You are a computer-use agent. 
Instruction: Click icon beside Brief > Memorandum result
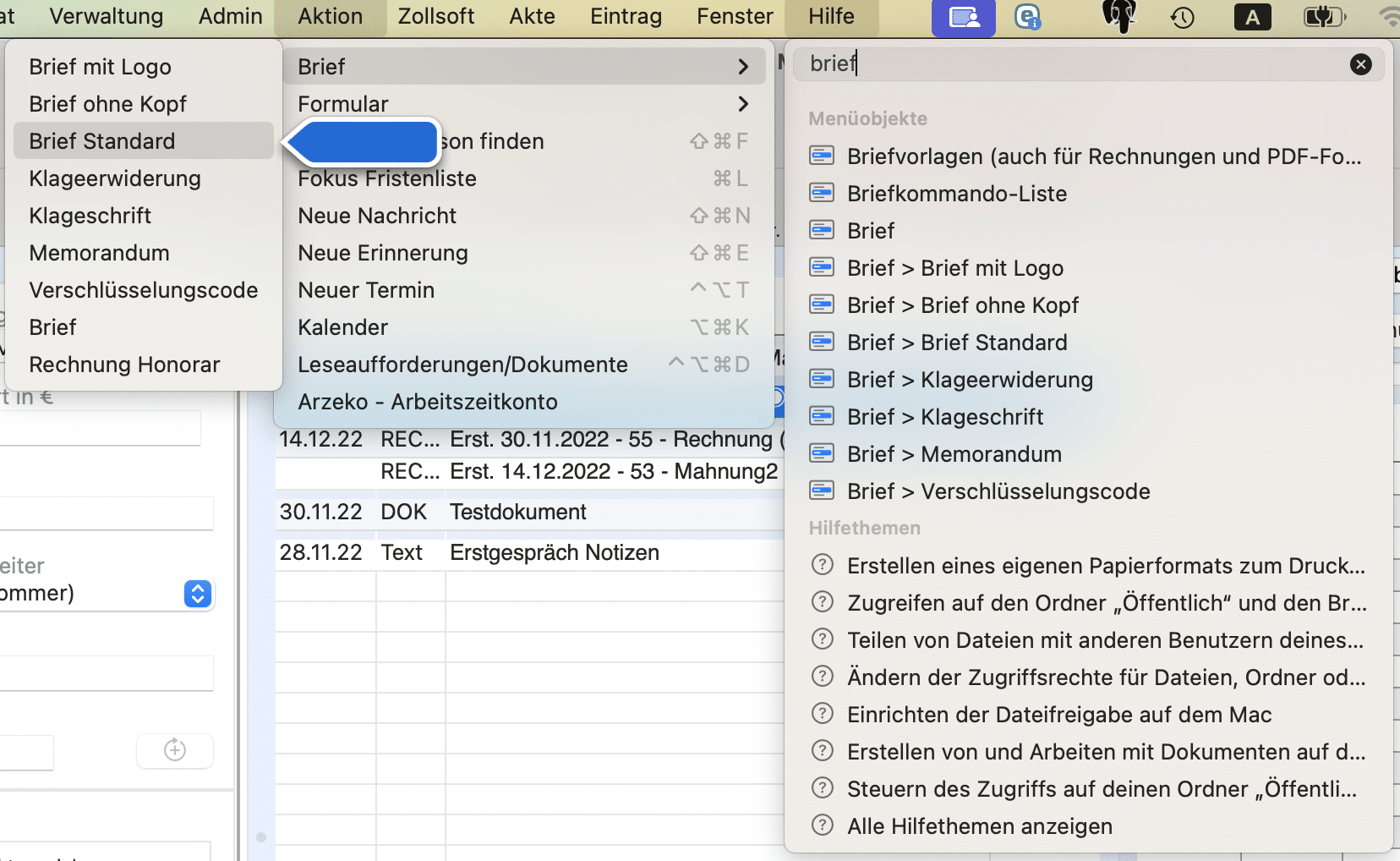[822, 453]
